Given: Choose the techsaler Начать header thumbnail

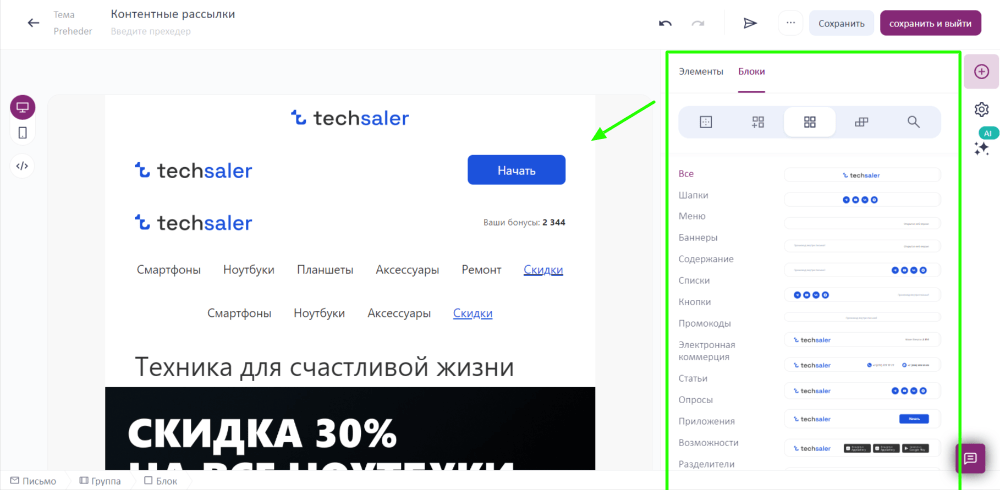Looking at the screenshot, I should tap(862, 419).
